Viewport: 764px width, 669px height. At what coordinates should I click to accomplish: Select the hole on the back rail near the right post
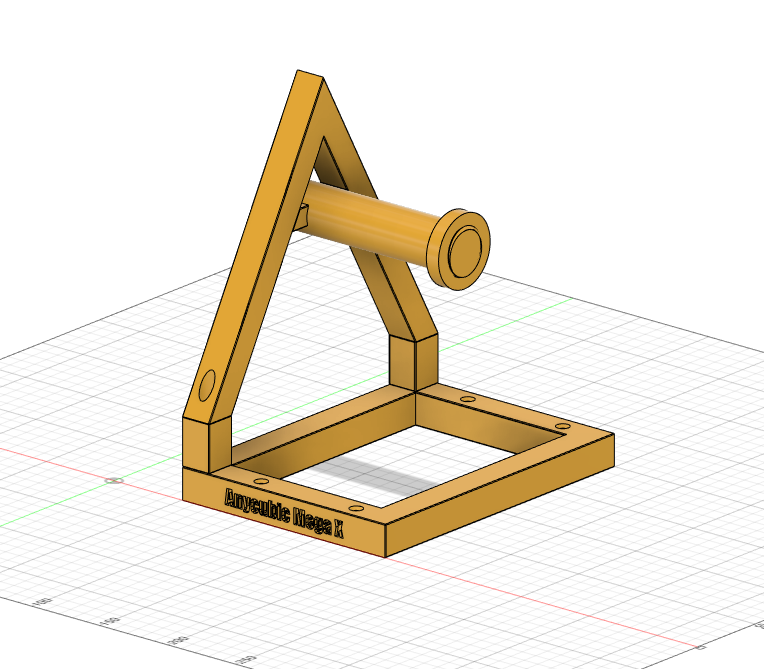point(468,399)
